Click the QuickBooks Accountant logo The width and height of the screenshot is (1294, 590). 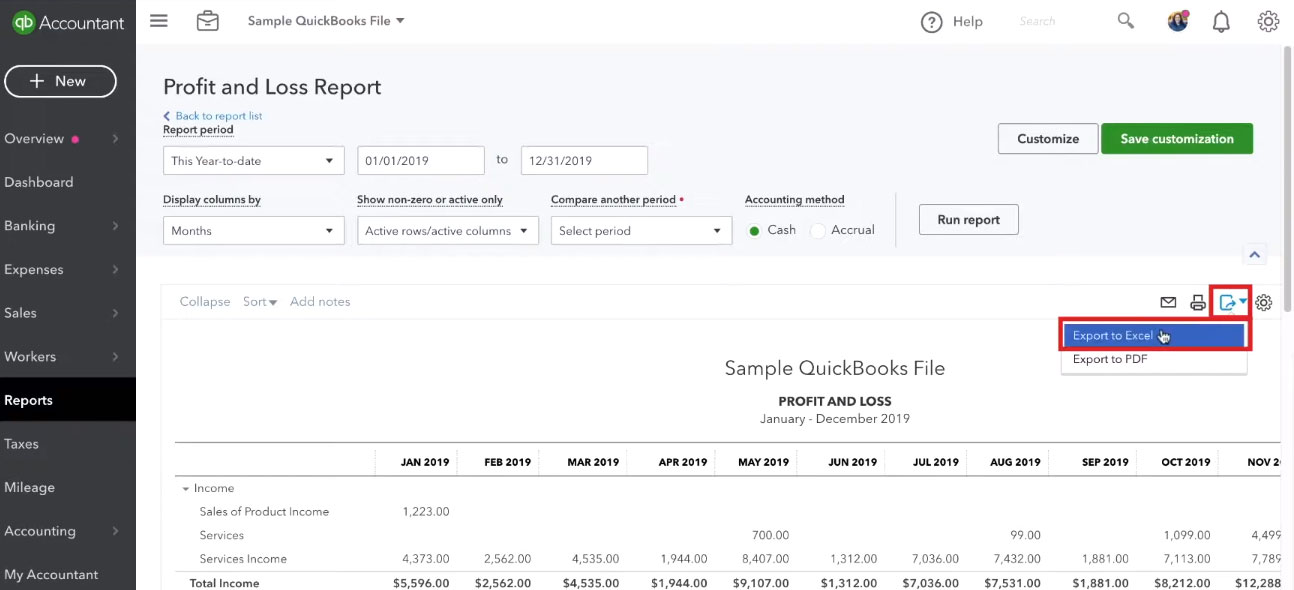pos(68,22)
